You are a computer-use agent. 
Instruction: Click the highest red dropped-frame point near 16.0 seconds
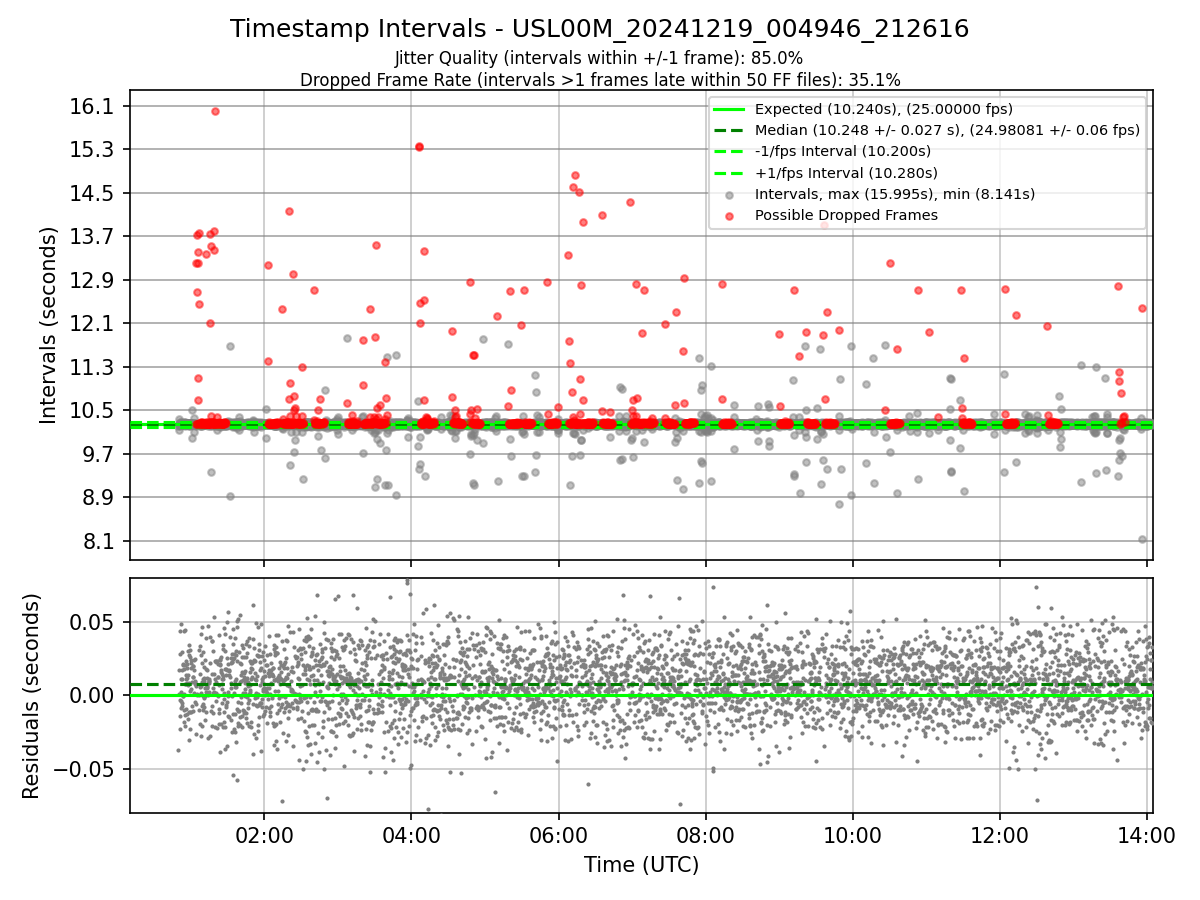(215, 111)
